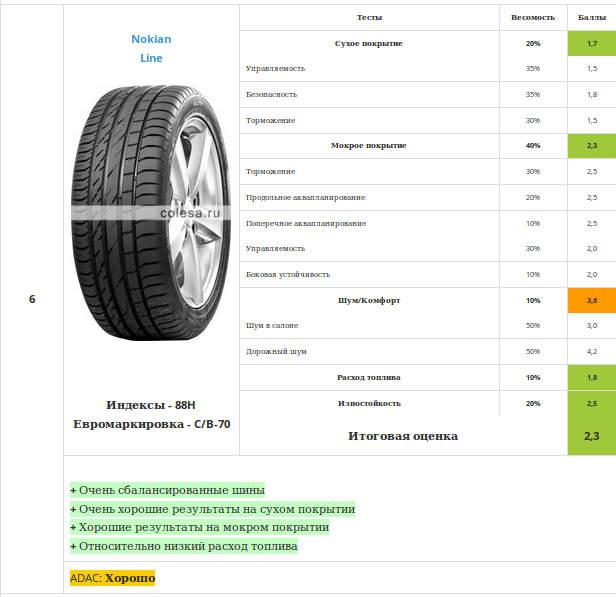Image resolution: width=616 pixels, height=597 pixels.
Task: Click the final 2,3 overall rating cell
Action: point(592,436)
